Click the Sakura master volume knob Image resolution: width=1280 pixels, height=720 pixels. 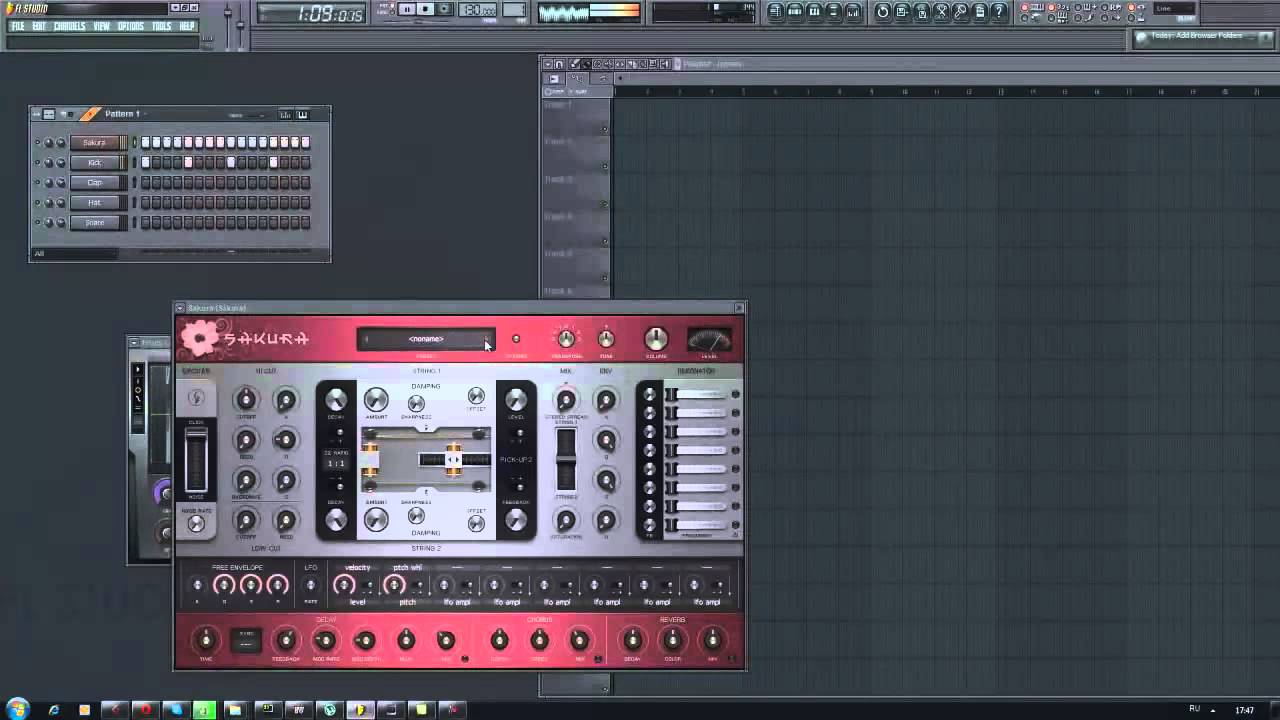coord(656,339)
